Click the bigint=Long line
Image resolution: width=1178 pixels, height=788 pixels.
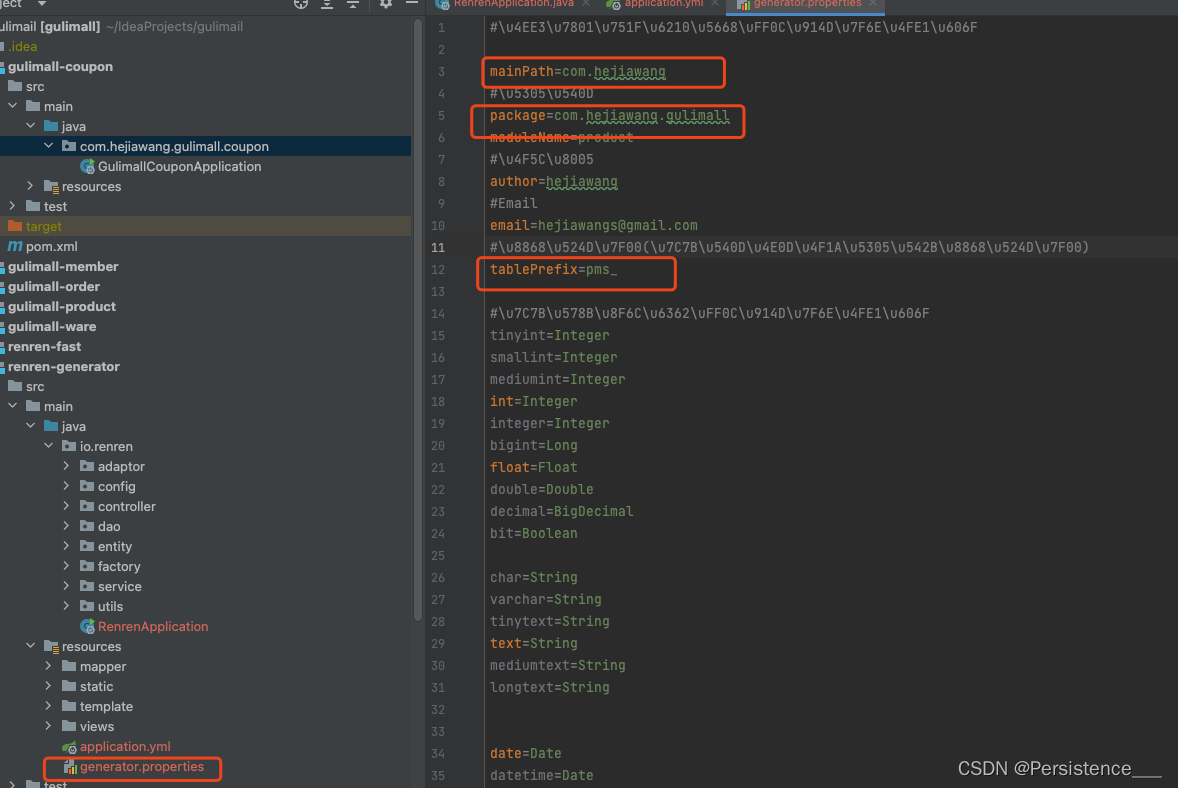(534, 445)
